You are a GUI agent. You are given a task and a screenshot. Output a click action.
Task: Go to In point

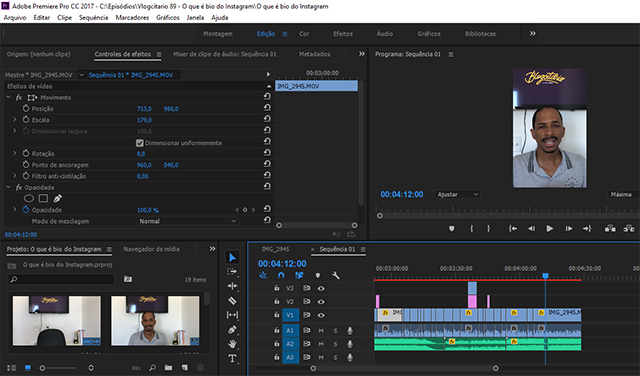point(513,229)
